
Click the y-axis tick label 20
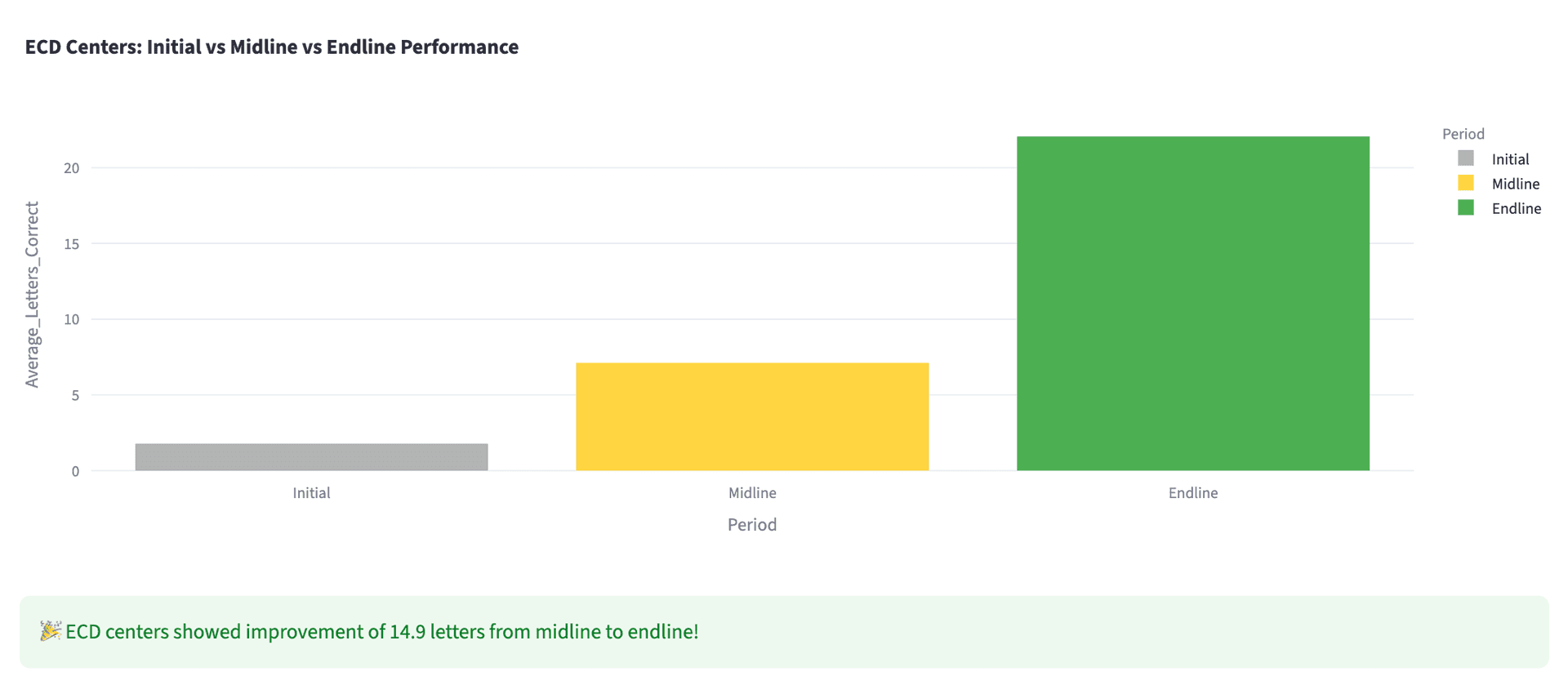coord(72,168)
